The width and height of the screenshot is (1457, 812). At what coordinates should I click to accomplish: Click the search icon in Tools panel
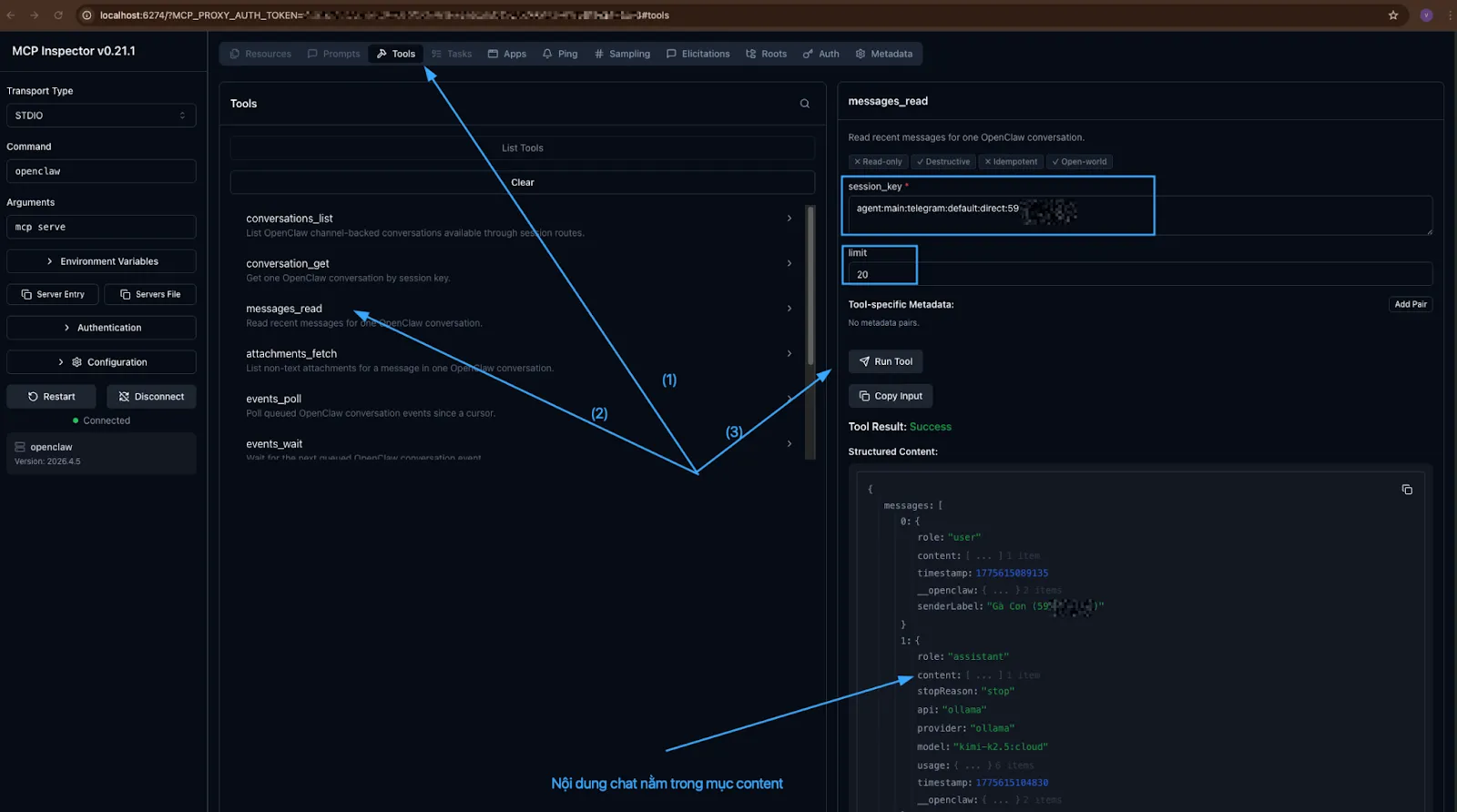804,104
